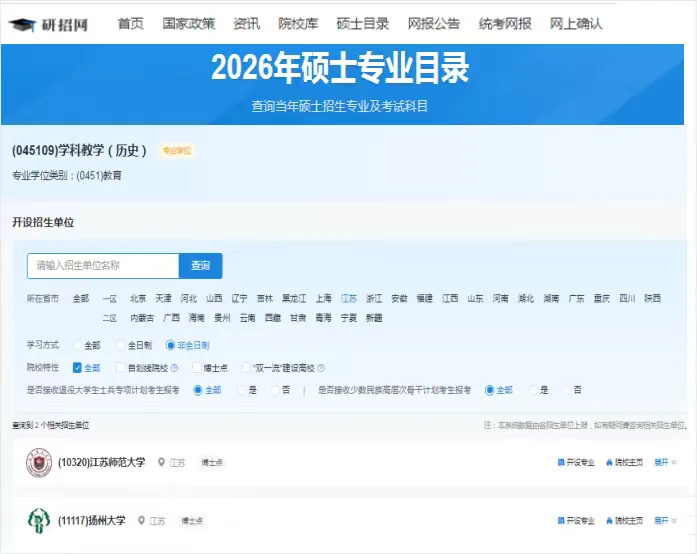Open 网报公告 navigation item
Screen dimensions: 697x554
pos(434,24)
